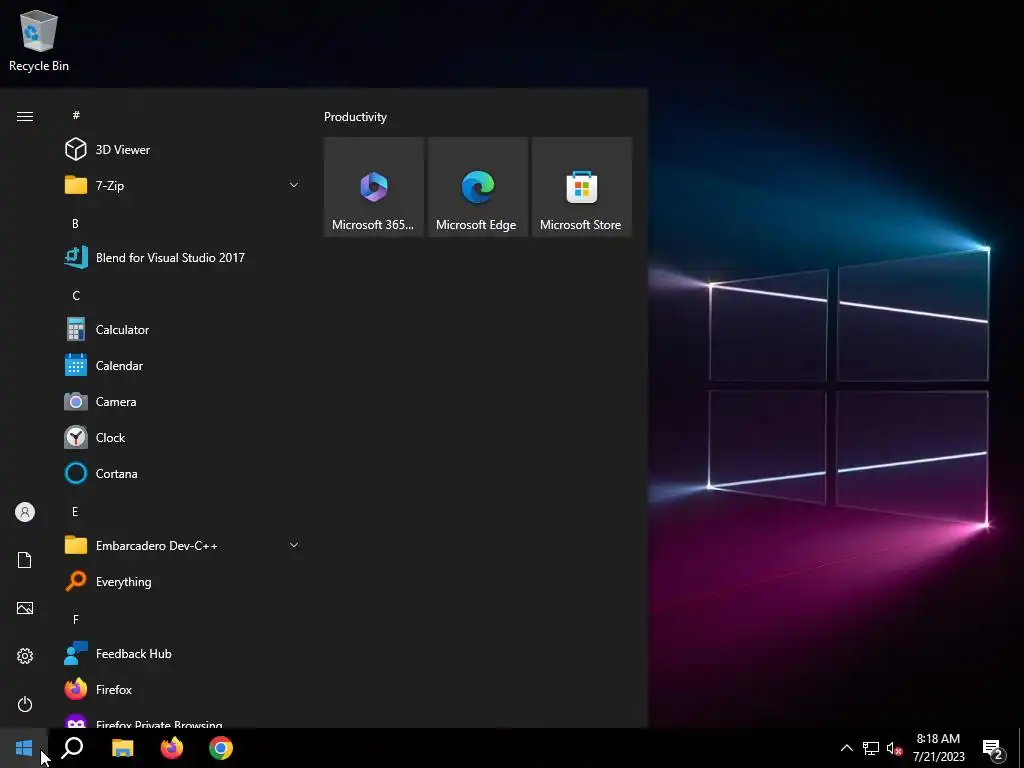
Task: Open the Embarcadero Dev-C++ folder
Action: click(182, 545)
